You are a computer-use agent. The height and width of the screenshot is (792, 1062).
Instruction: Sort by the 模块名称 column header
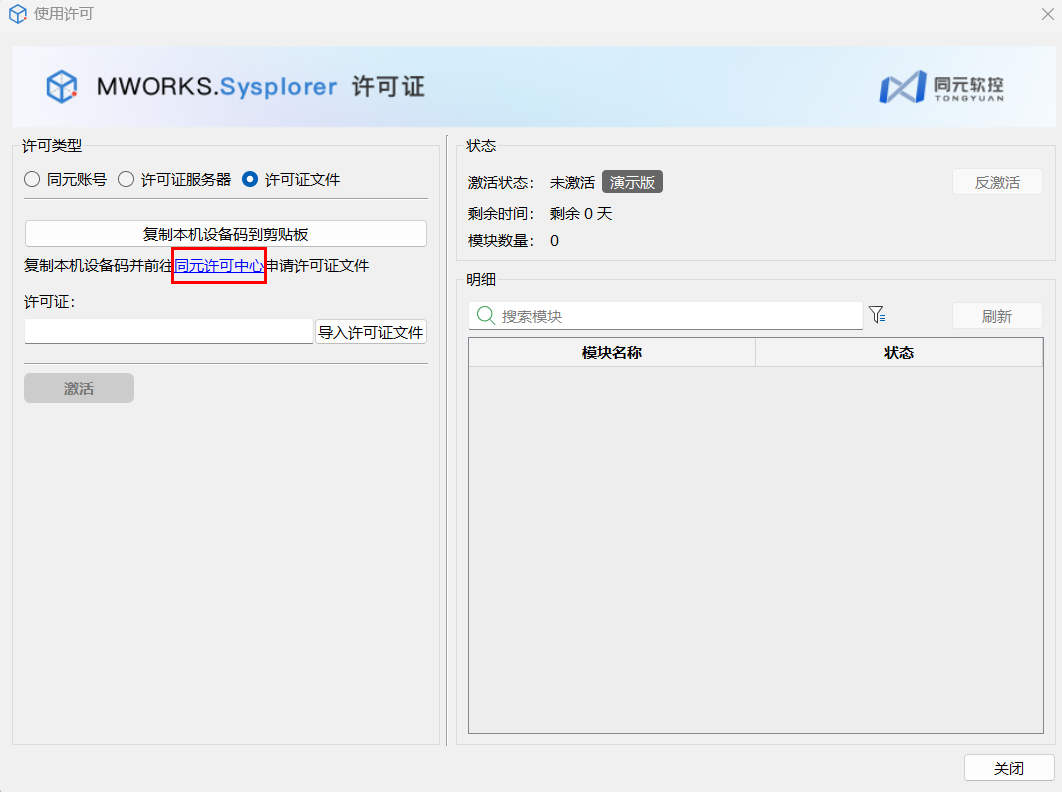pyautogui.click(x=611, y=353)
